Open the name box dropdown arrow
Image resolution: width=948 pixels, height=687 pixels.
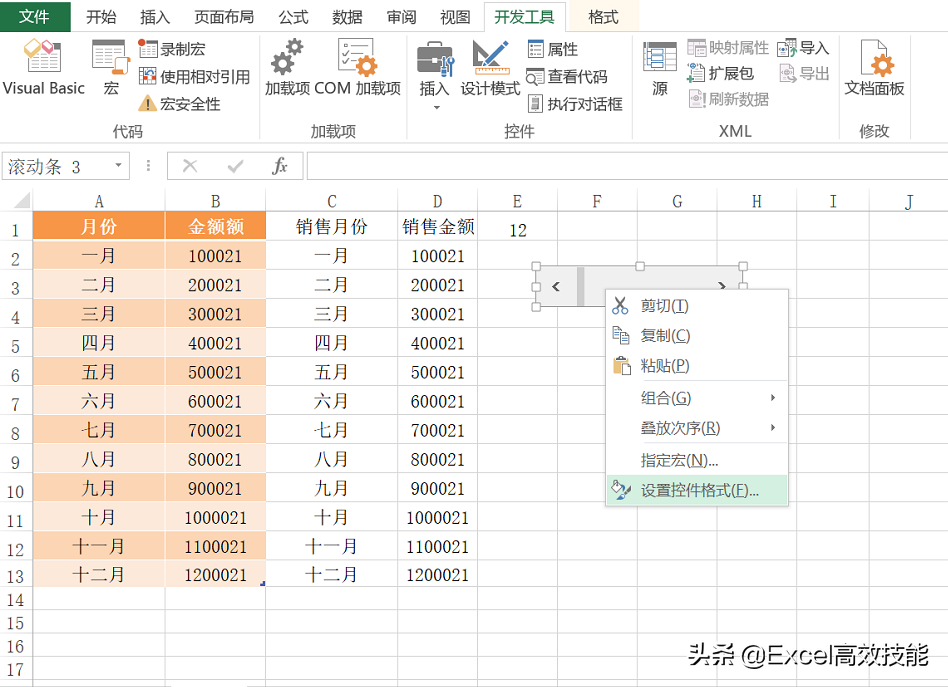(118, 165)
